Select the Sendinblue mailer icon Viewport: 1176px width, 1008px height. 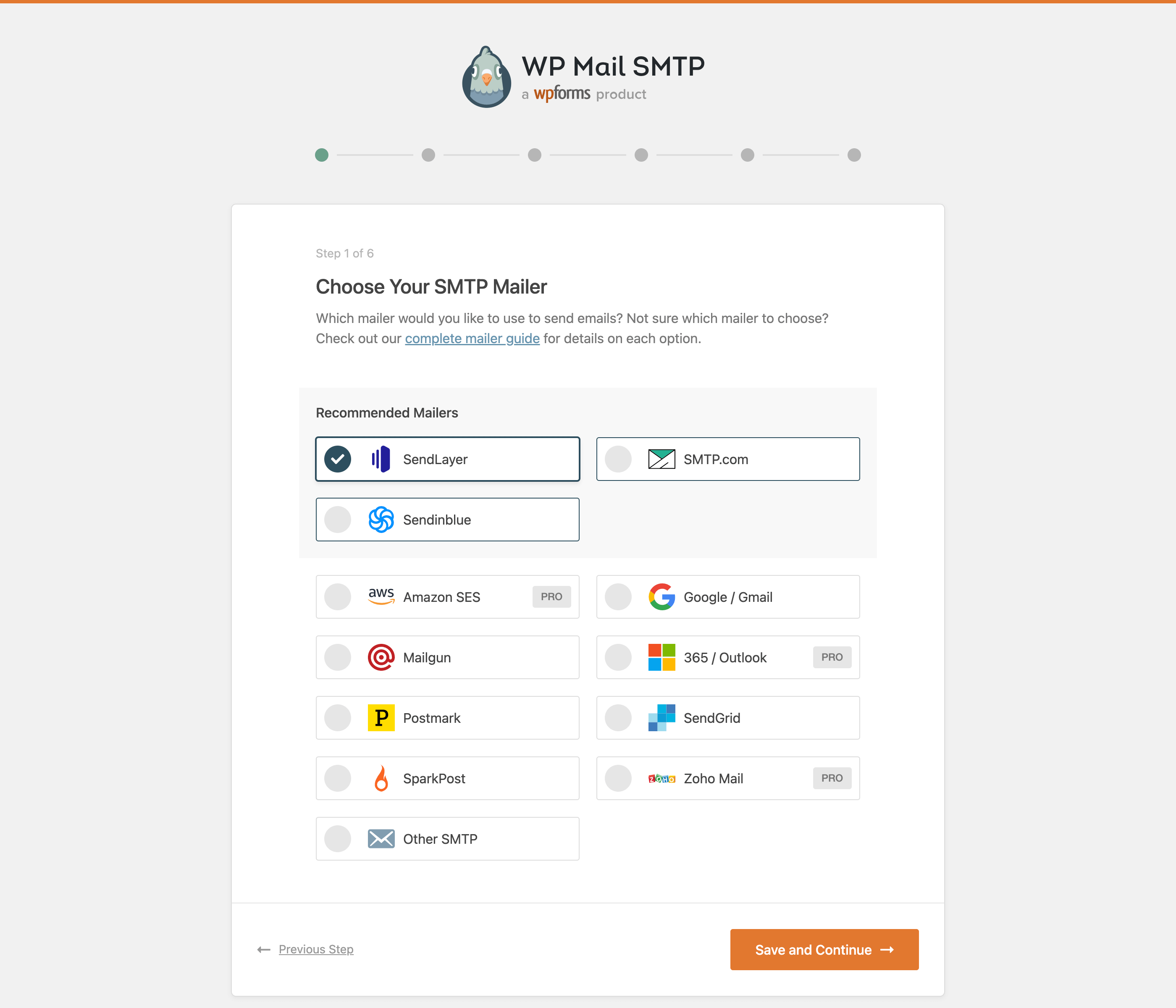point(381,519)
